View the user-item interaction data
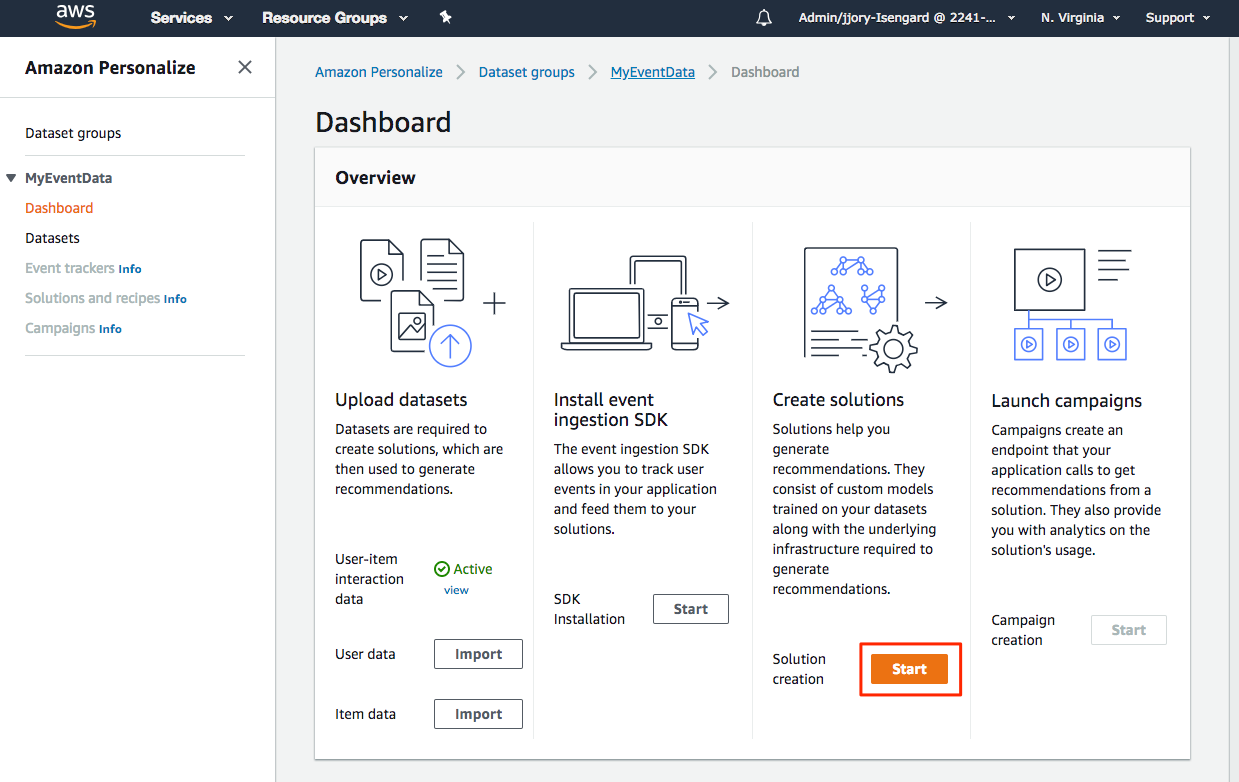The height and width of the screenshot is (782, 1239). tap(456, 590)
